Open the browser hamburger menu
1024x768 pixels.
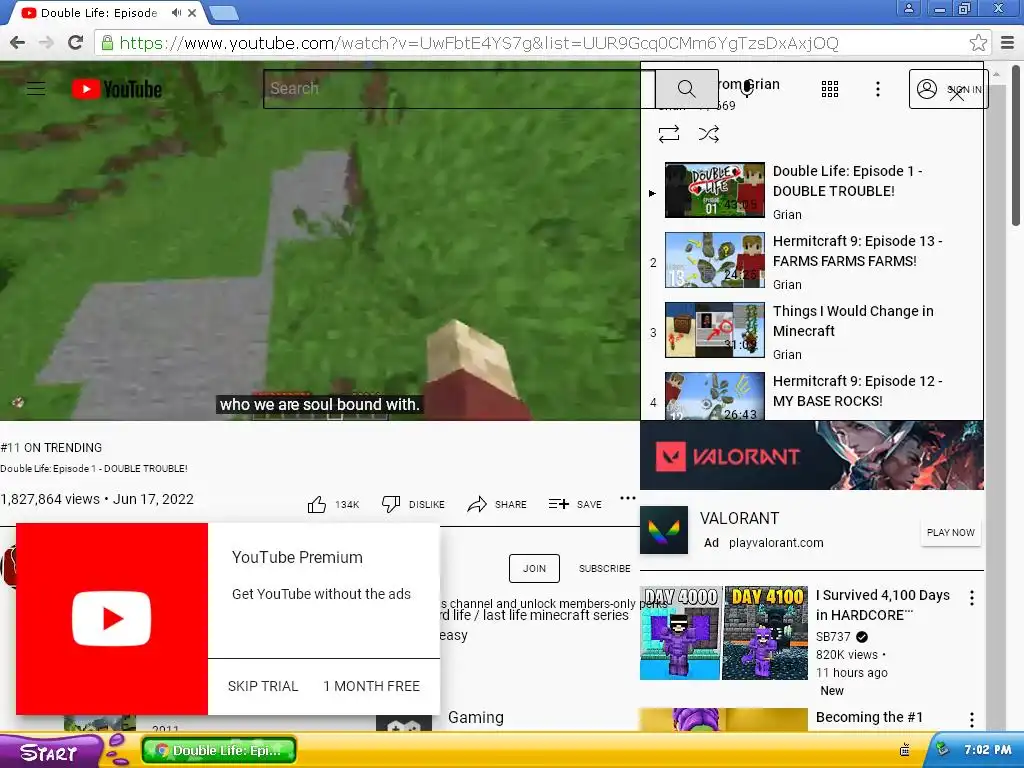(1008, 43)
